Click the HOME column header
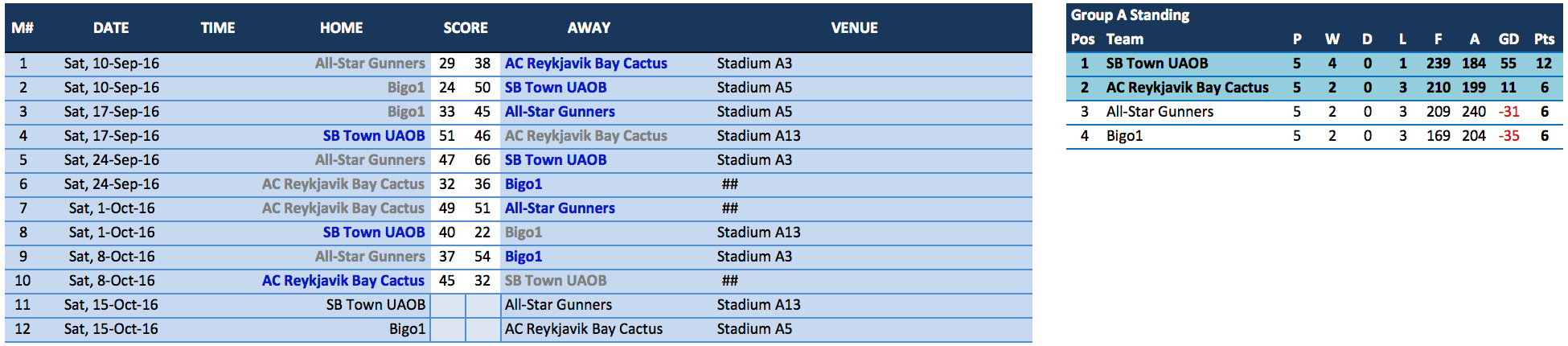1568x346 pixels. (x=342, y=27)
